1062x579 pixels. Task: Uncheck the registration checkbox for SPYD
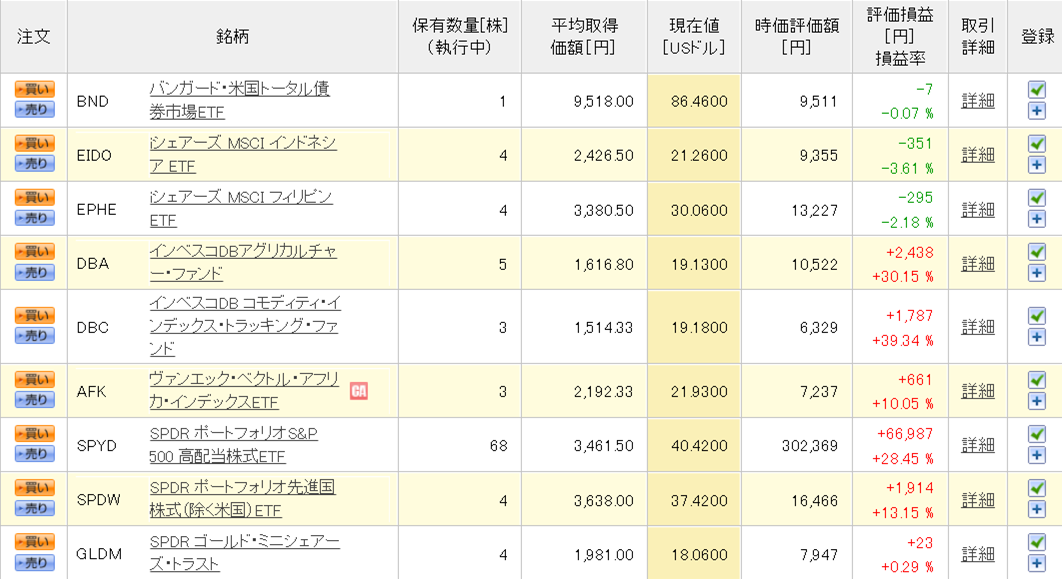point(1036,434)
